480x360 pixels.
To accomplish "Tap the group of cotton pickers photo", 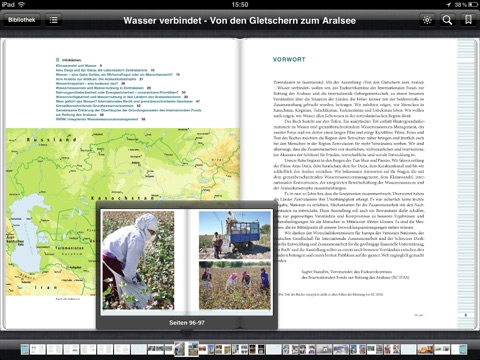I will (235, 285).
